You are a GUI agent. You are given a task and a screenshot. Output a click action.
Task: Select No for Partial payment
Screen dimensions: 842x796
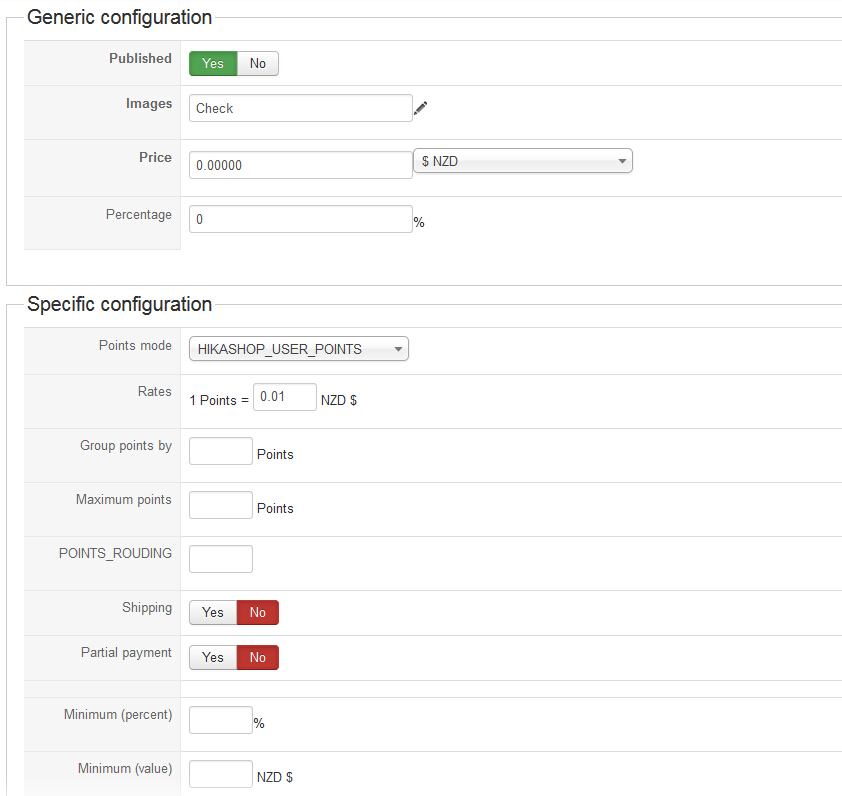(x=258, y=657)
